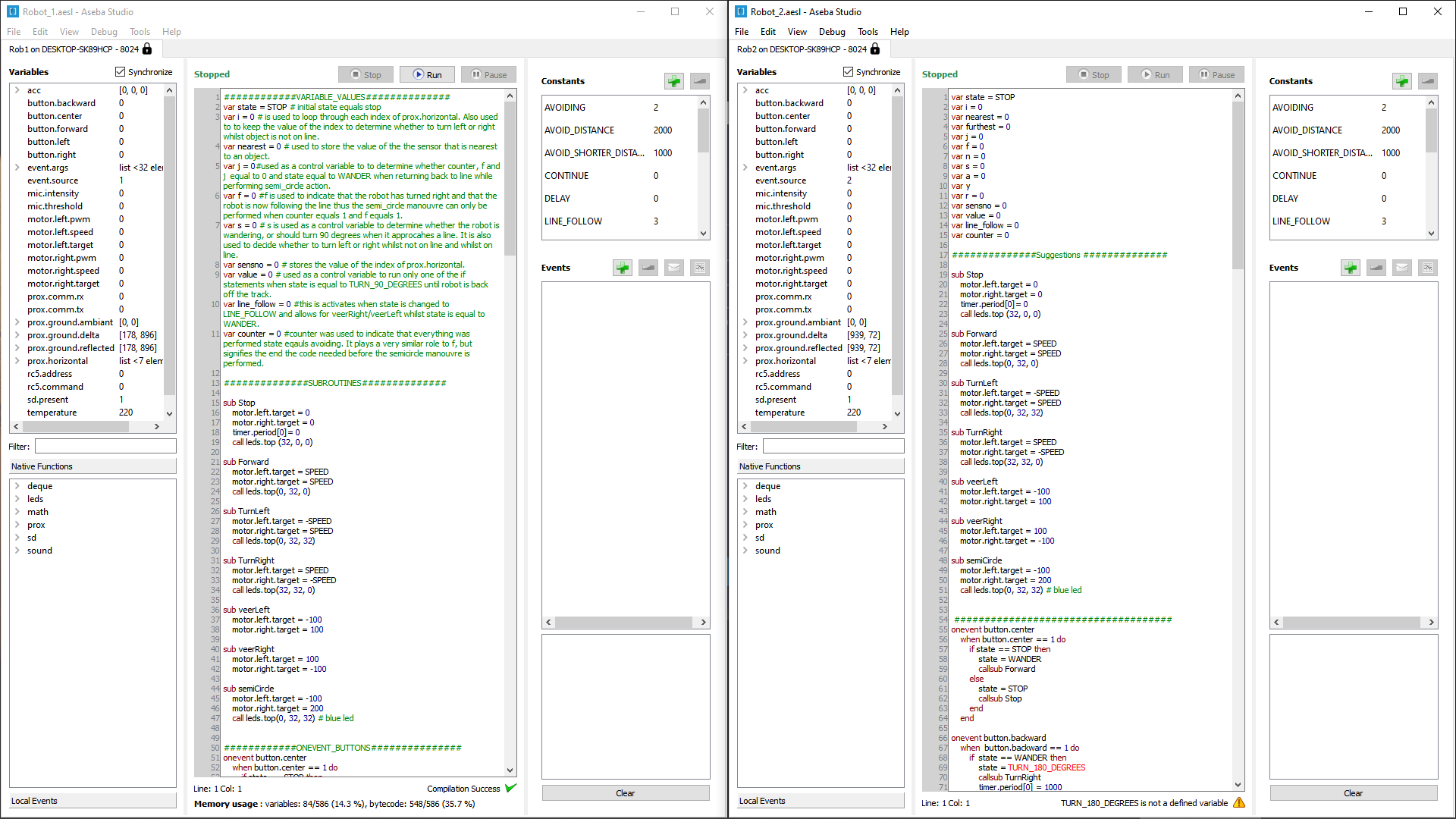The width and height of the screenshot is (1456, 819).
Task: Disable Synchronize in Robot_2
Action: 848,72
